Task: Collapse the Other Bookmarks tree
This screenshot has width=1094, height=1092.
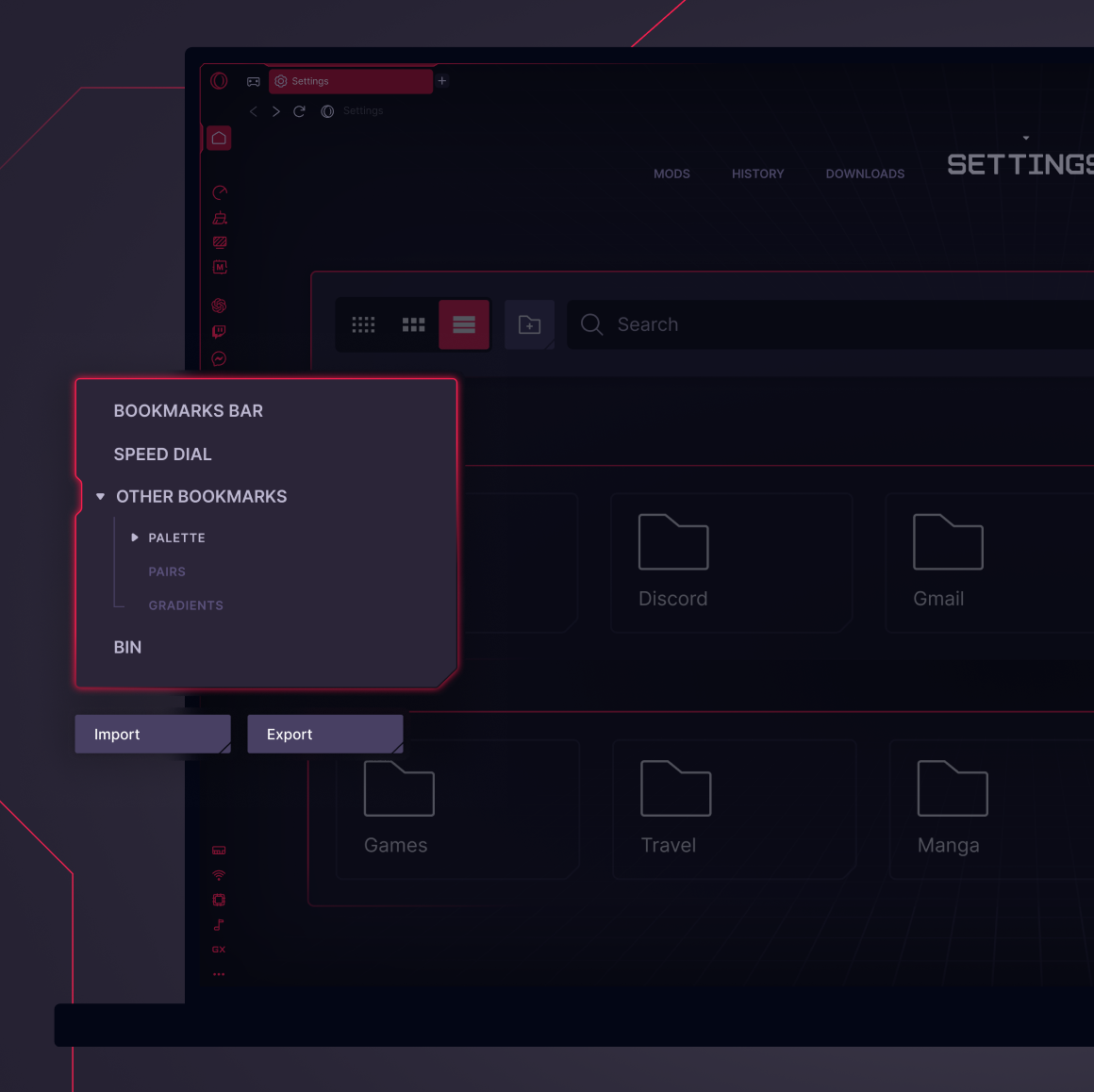Action: pos(100,496)
